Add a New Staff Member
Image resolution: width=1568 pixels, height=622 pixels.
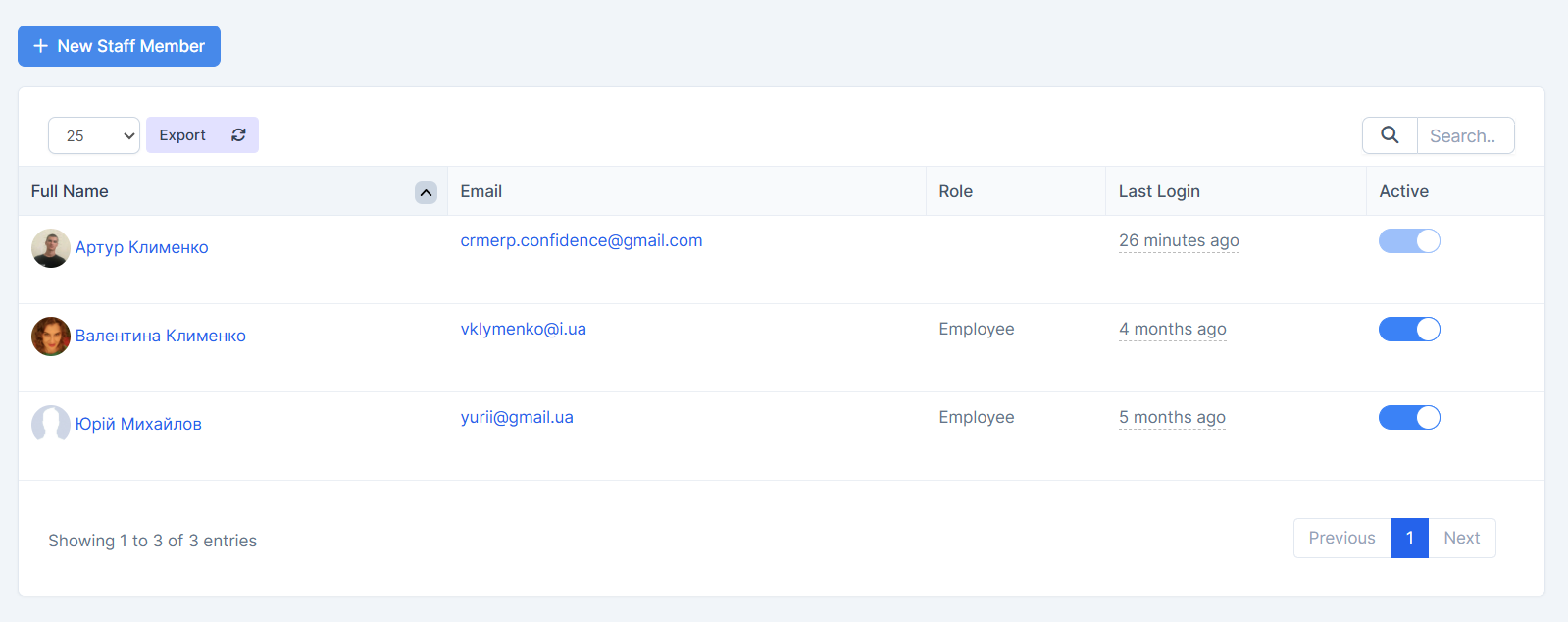(119, 46)
